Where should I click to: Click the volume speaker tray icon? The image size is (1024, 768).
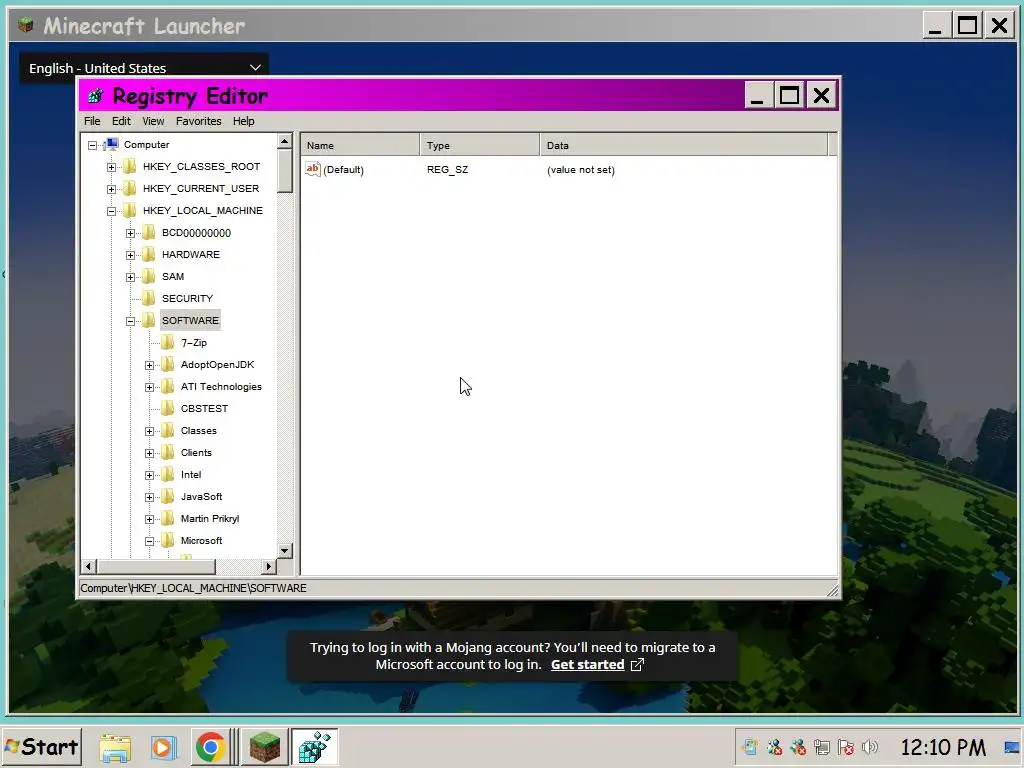(x=870, y=747)
